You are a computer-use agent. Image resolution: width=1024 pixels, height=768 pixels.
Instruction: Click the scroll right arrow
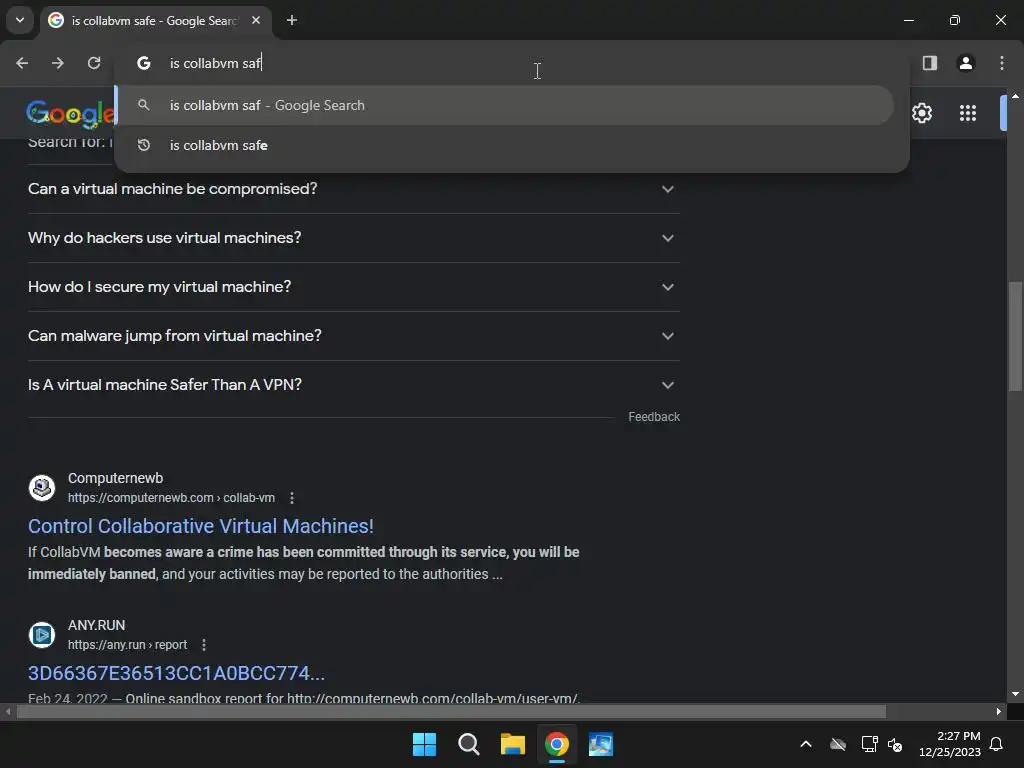pos(999,711)
